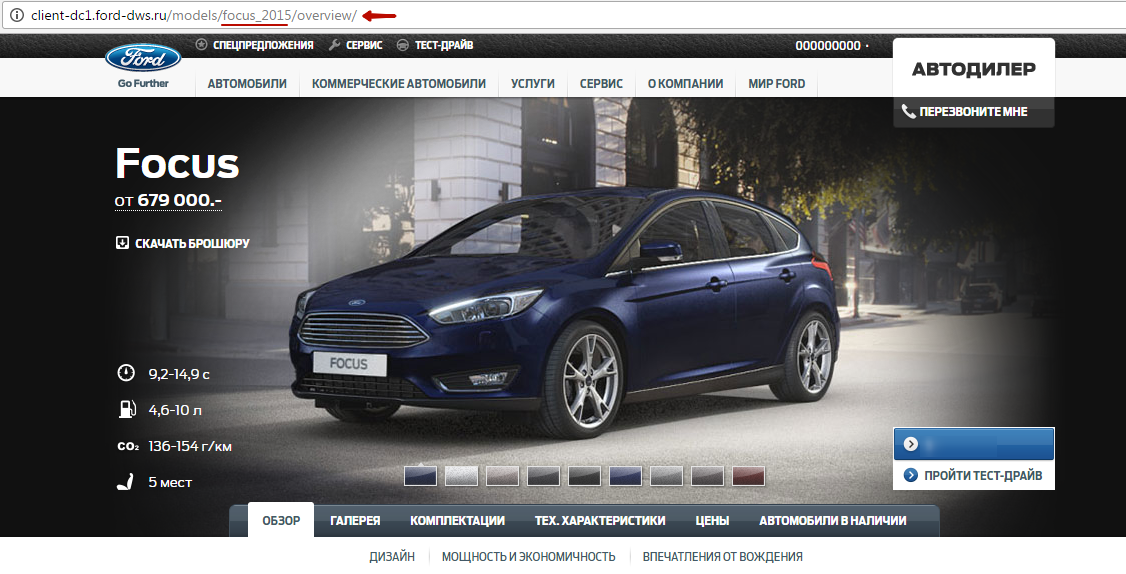Click the 4,6-10 л fuel value
Screen dimensions: 1126x574
point(175,410)
